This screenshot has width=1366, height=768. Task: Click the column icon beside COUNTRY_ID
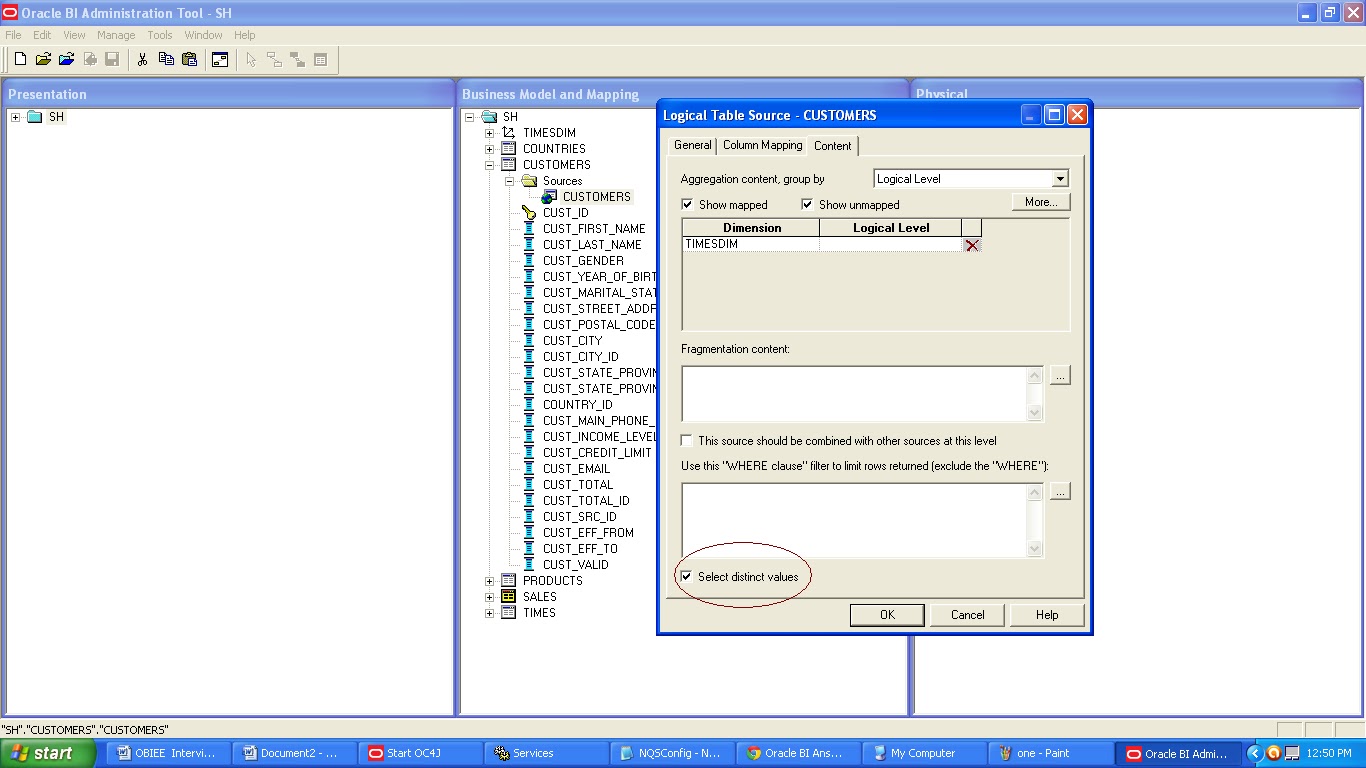pyautogui.click(x=529, y=405)
